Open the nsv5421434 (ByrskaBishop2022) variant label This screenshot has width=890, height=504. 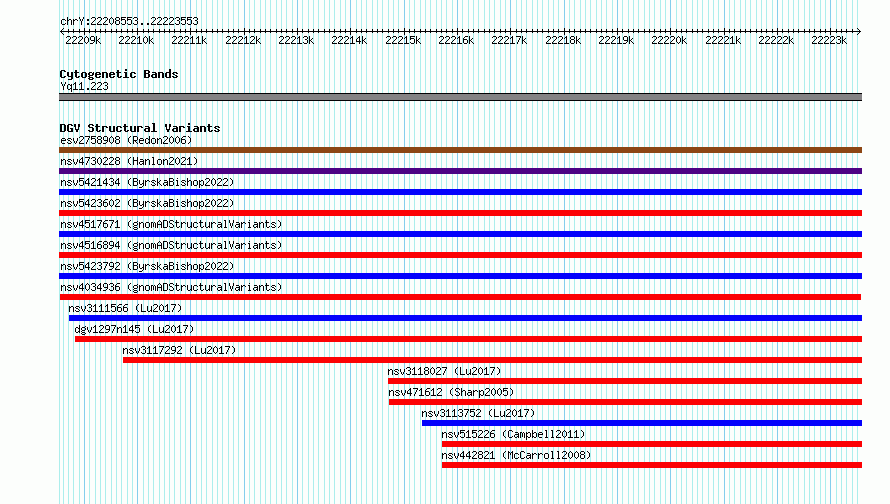click(x=147, y=182)
